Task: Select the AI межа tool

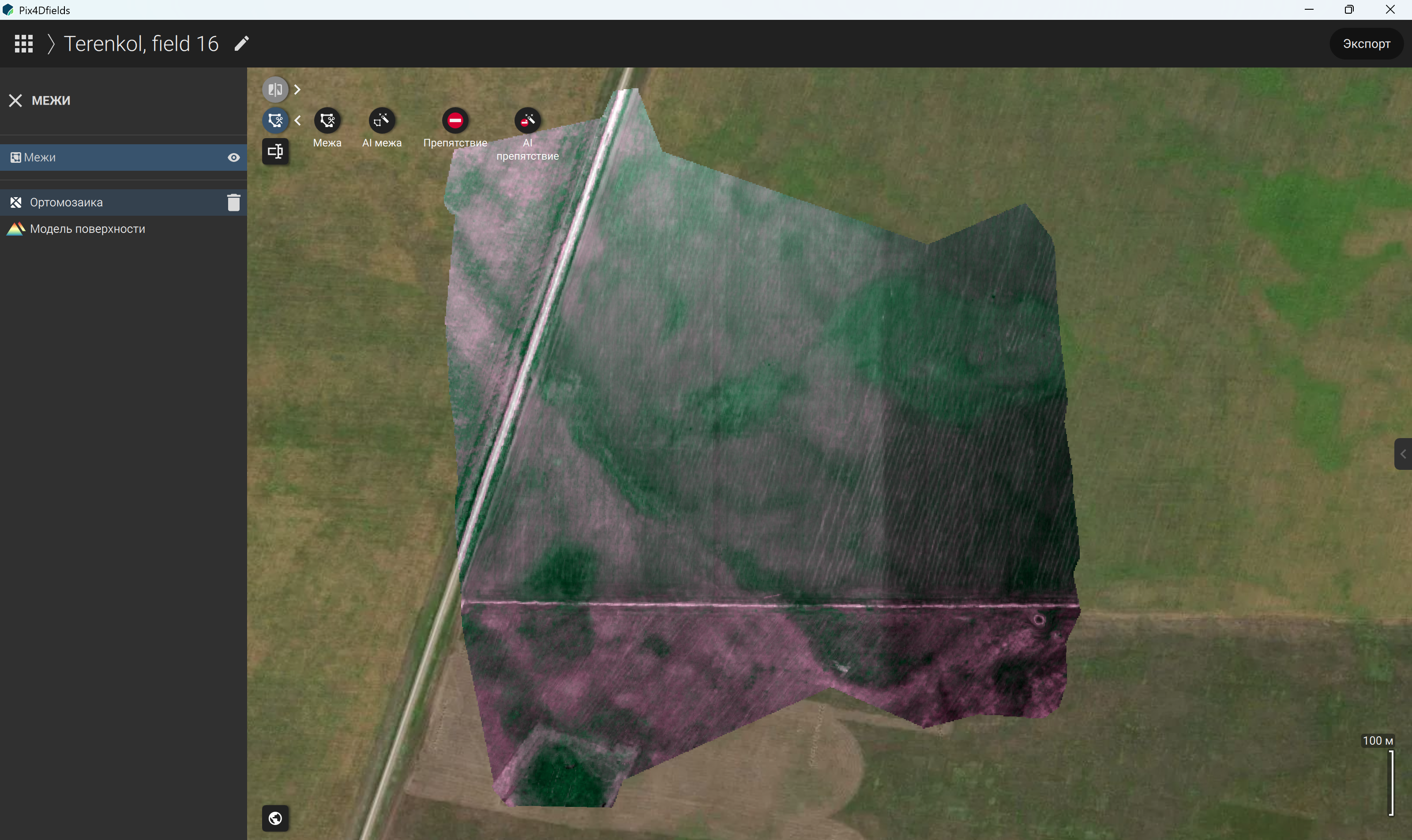Action: coord(382,120)
